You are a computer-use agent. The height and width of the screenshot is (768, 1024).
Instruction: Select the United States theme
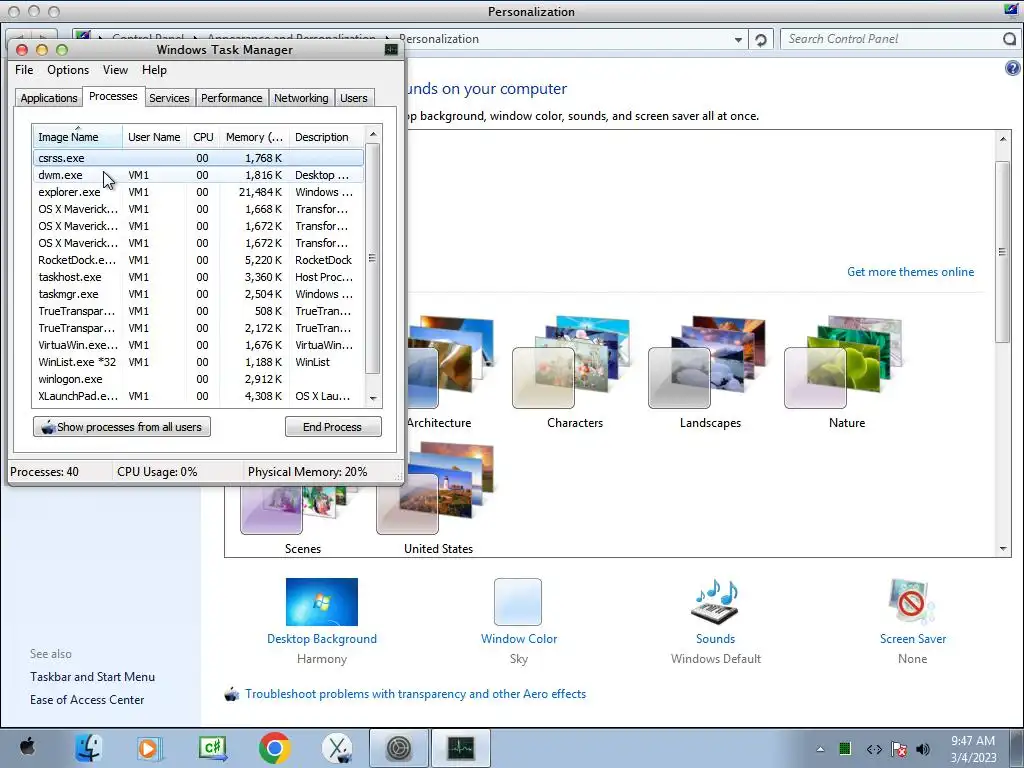[x=438, y=500]
